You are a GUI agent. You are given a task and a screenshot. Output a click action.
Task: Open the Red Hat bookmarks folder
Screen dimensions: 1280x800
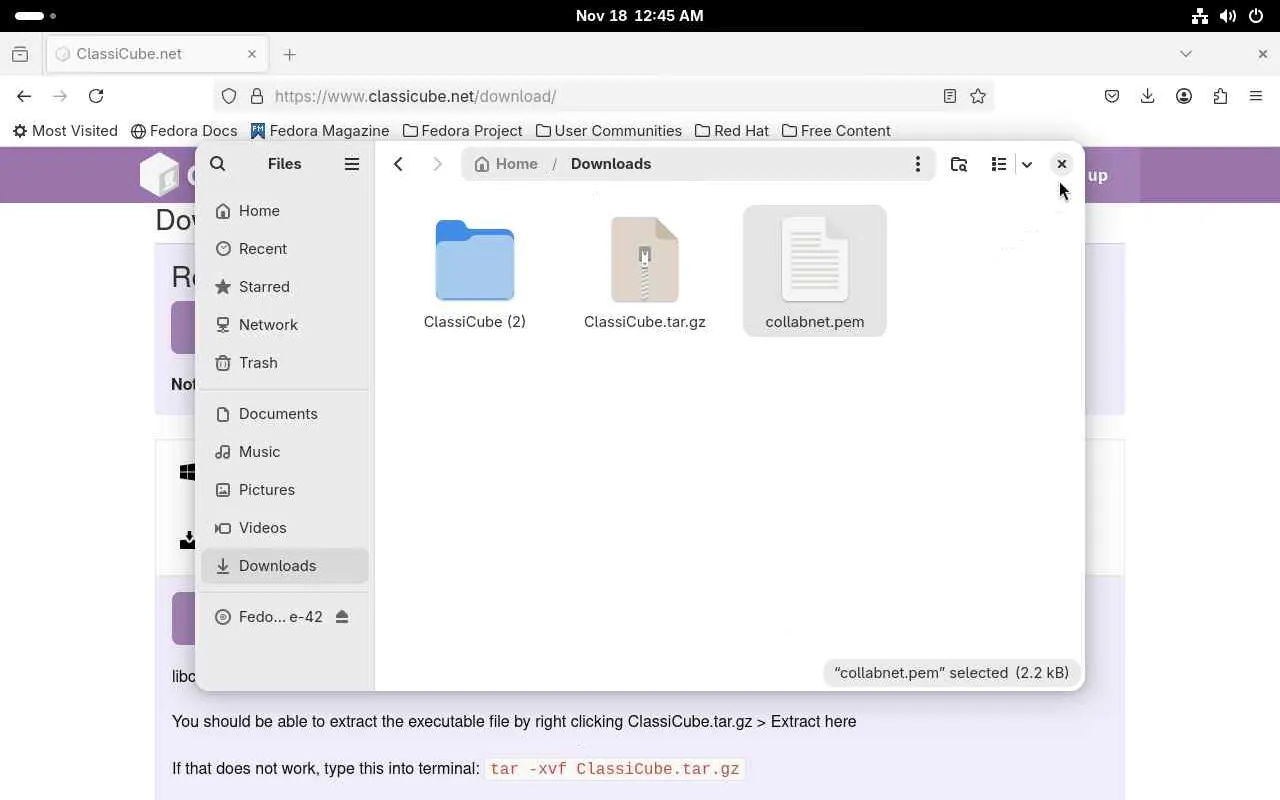(732, 131)
